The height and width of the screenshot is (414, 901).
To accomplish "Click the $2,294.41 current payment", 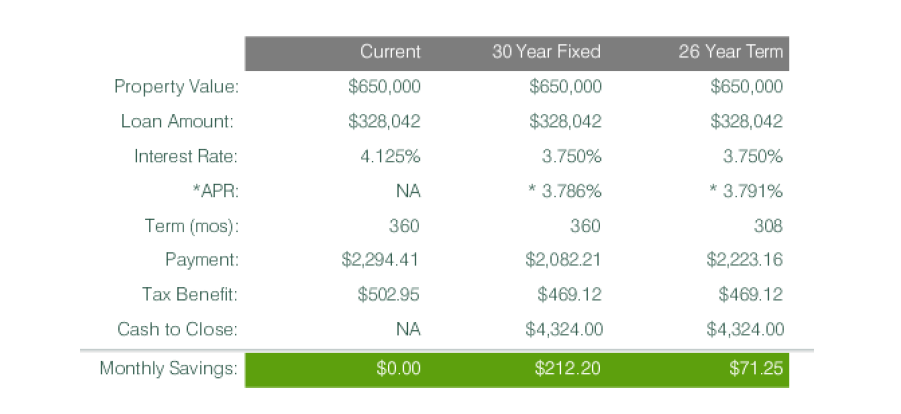I will (x=380, y=260).
